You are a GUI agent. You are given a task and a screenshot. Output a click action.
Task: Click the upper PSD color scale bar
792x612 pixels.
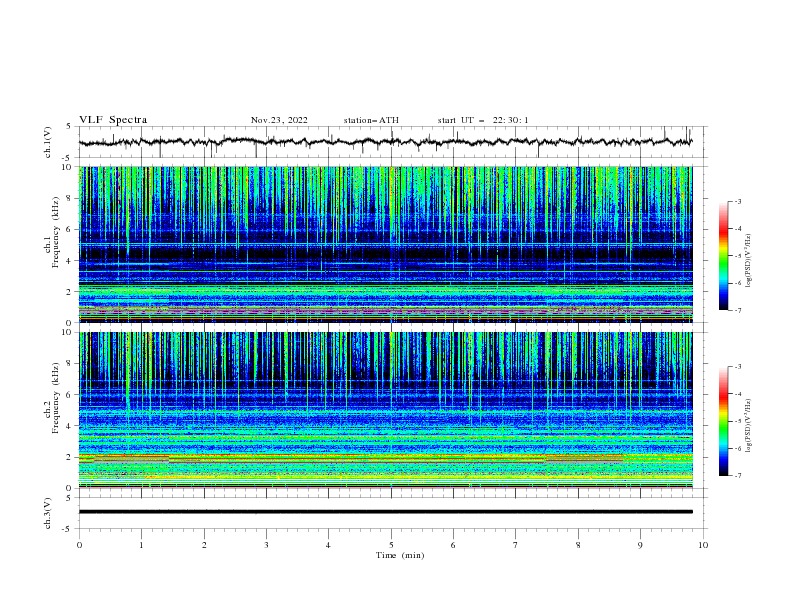723,256
